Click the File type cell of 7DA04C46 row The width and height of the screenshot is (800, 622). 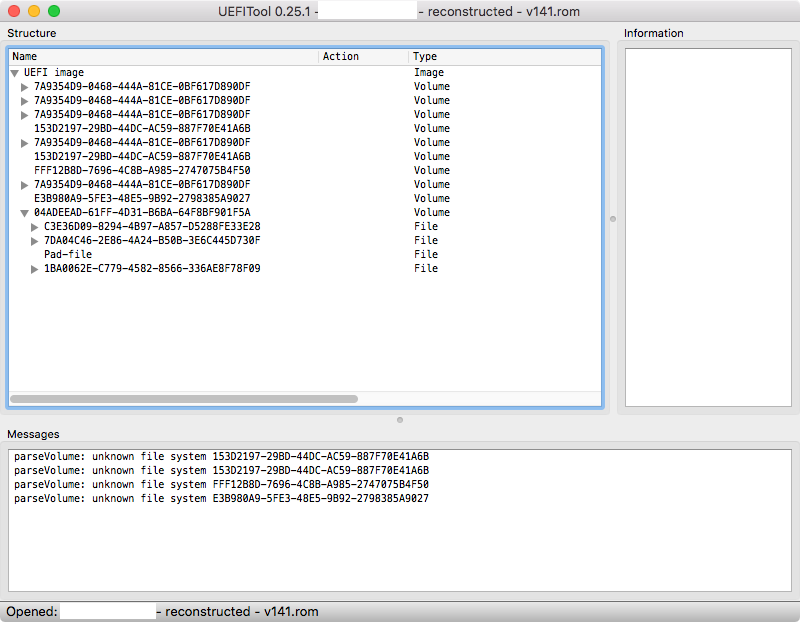426,240
